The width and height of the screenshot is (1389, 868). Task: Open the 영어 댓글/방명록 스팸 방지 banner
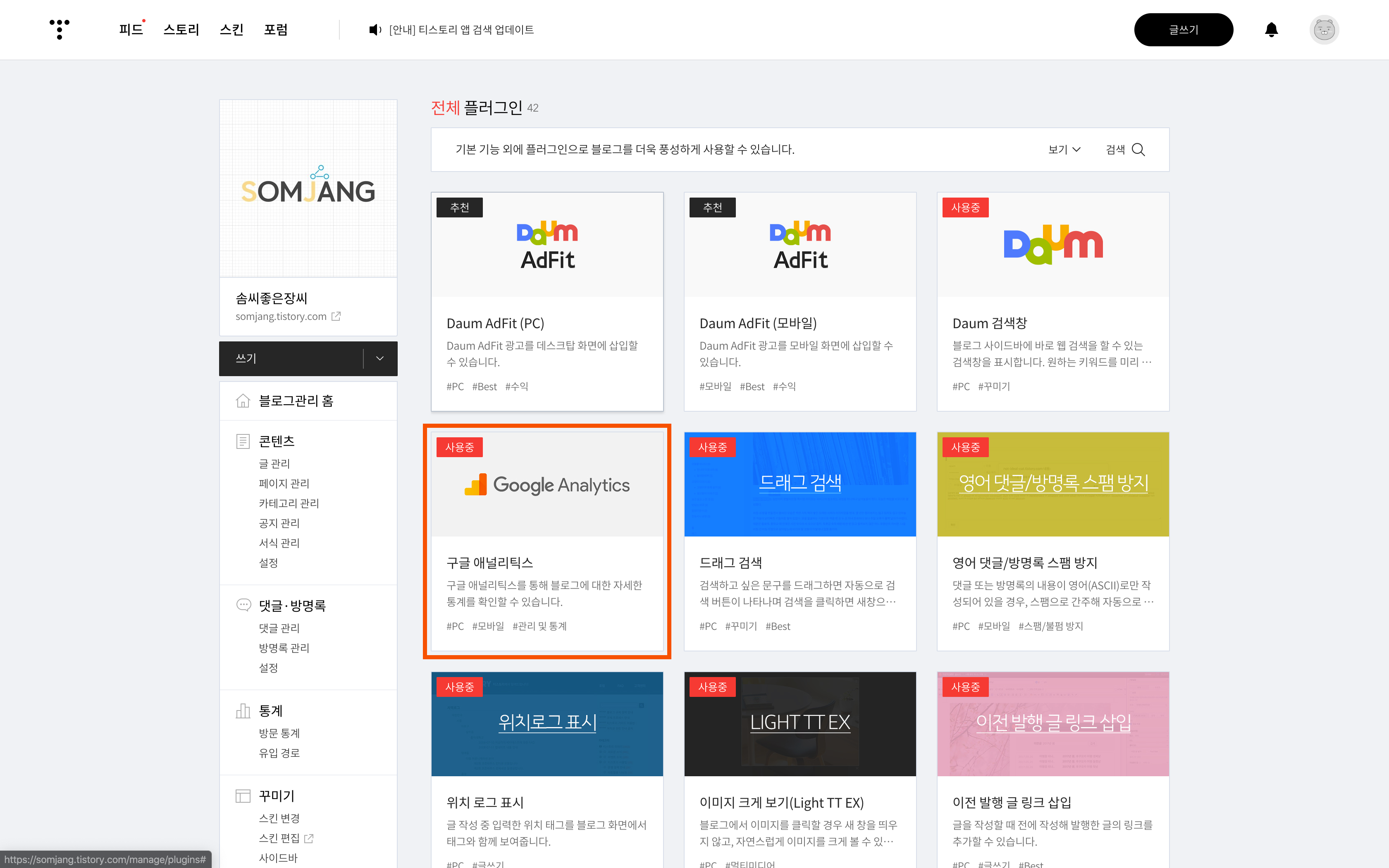click(1052, 484)
